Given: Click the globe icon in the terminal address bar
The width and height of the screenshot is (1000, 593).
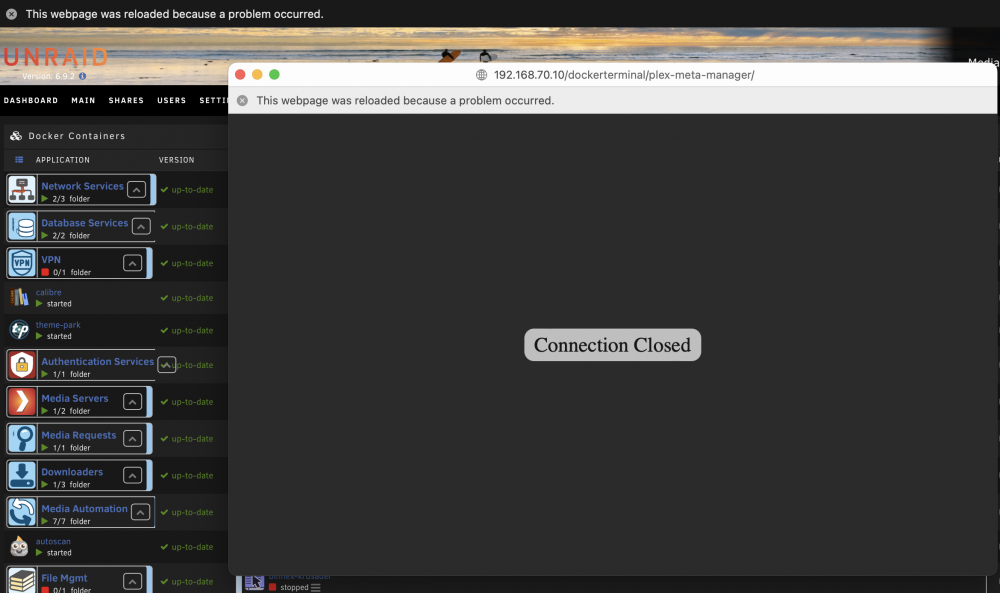Looking at the screenshot, I should pyautogui.click(x=482, y=75).
